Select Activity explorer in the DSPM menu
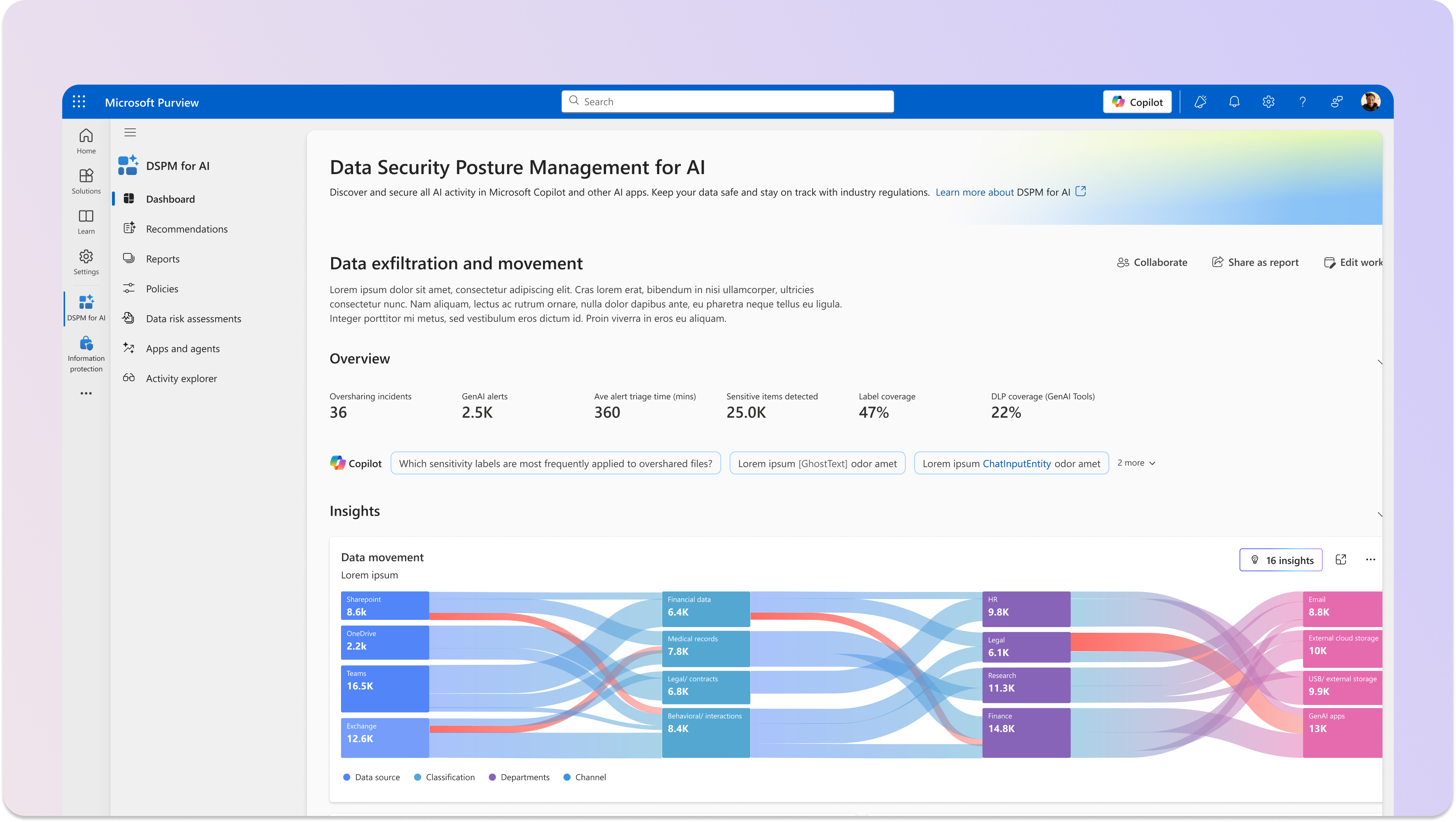Viewport: 1456px width, 822px height. click(x=181, y=378)
